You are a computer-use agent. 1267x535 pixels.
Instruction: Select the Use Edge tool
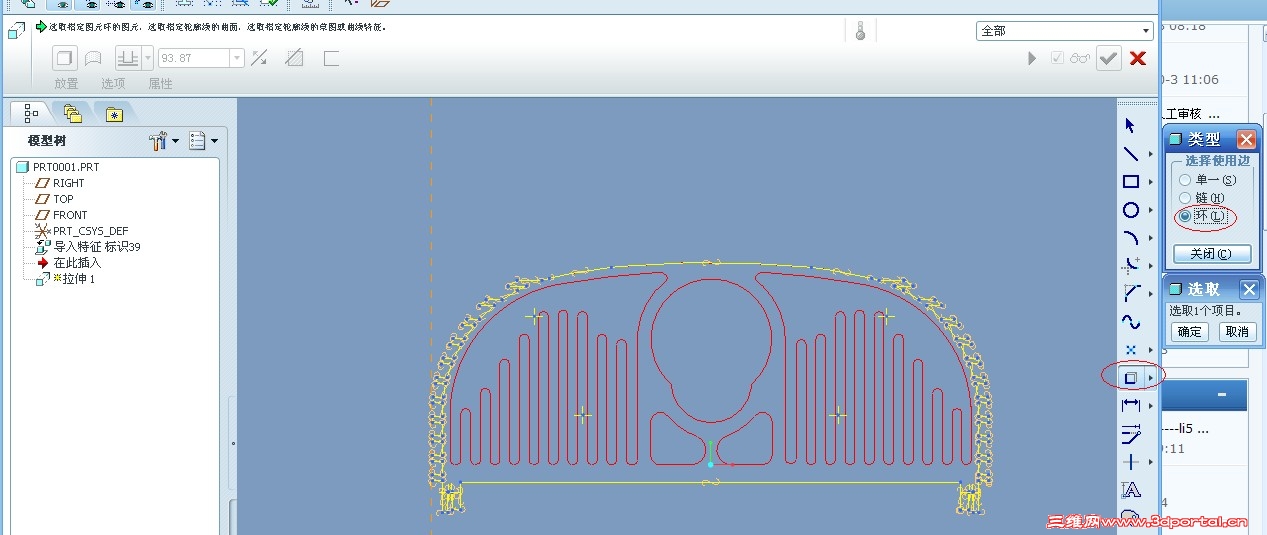tap(1131, 378)
